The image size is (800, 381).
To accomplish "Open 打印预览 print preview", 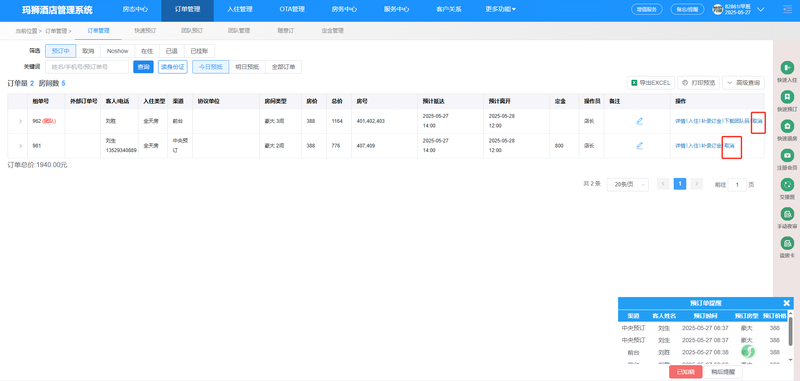I will coord(698,83).
